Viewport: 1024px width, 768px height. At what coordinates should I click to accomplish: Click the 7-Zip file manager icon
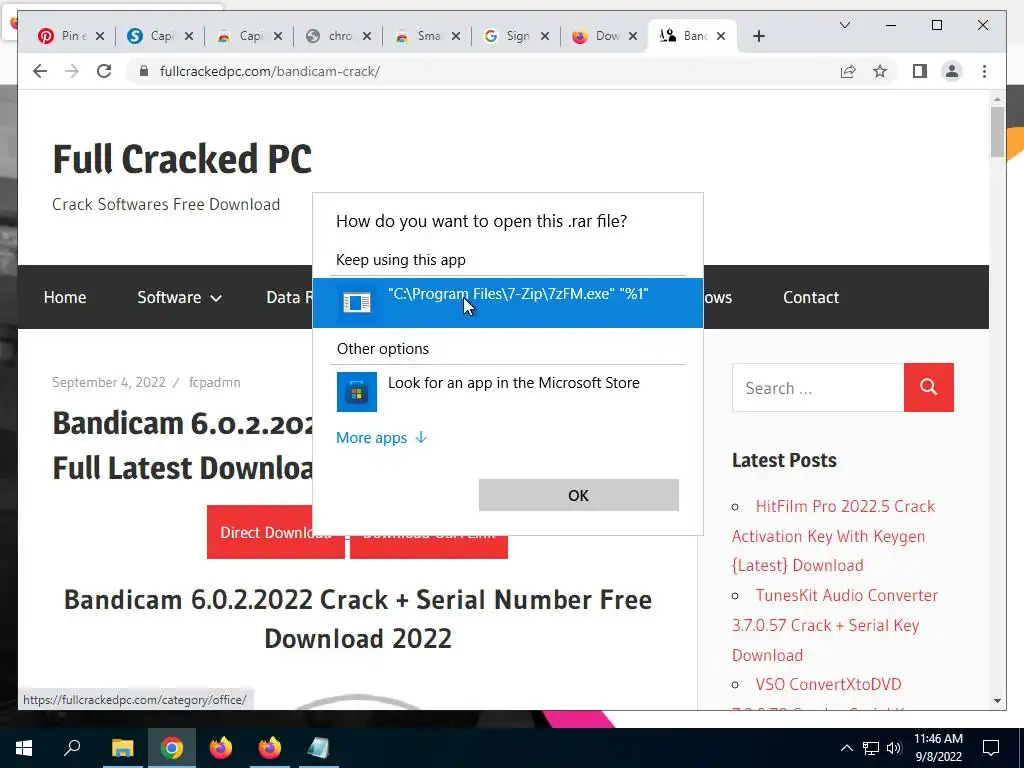pos(357,302)
